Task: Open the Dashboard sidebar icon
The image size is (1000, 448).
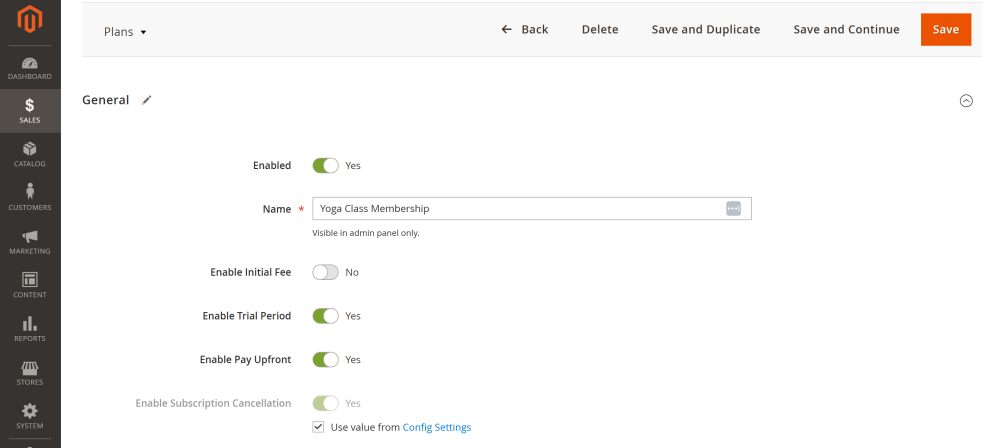Action: (x=30, y=68)
